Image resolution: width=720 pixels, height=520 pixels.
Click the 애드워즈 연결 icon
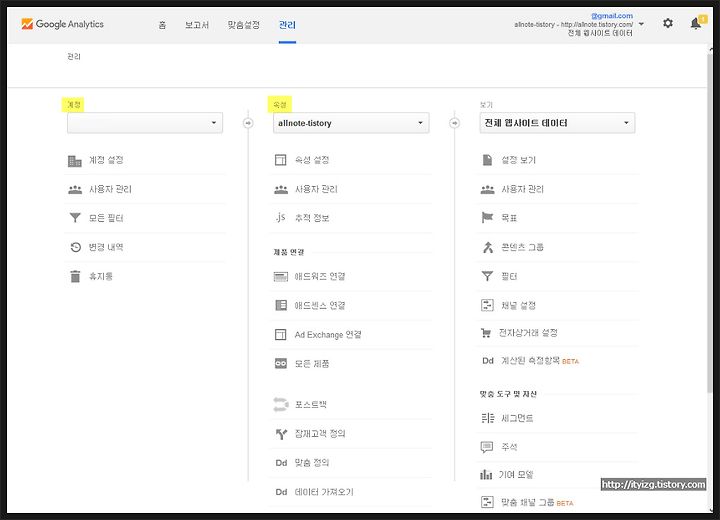[x=281, y=277]
